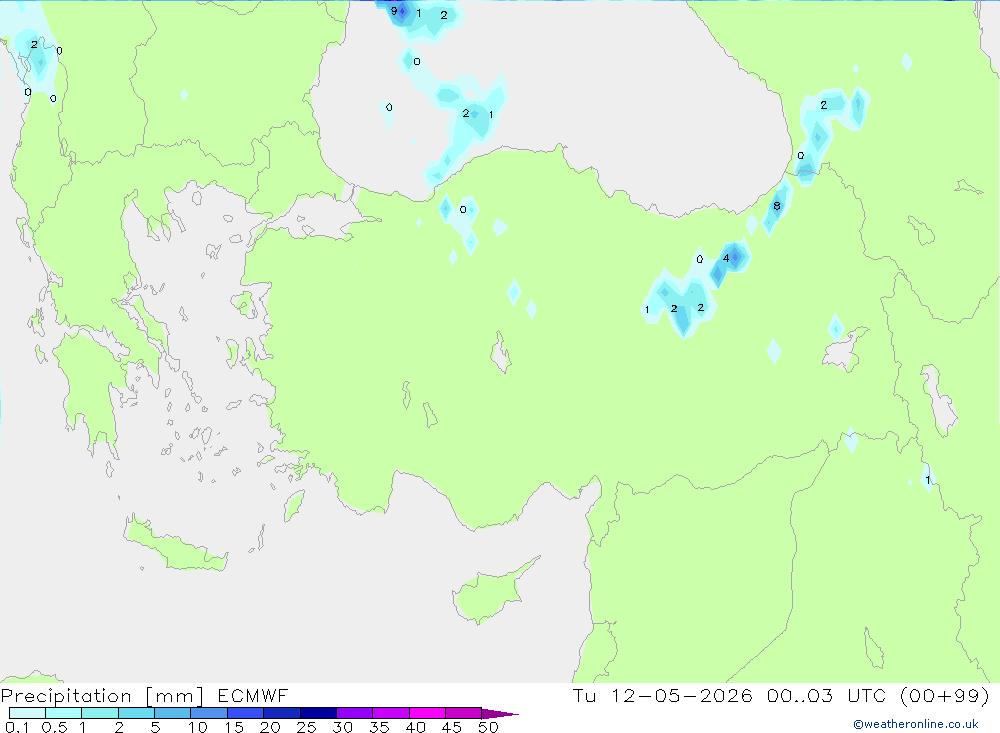
Task: Open the weatheronline.co.uk copyright link
Action: click(916, 724)
